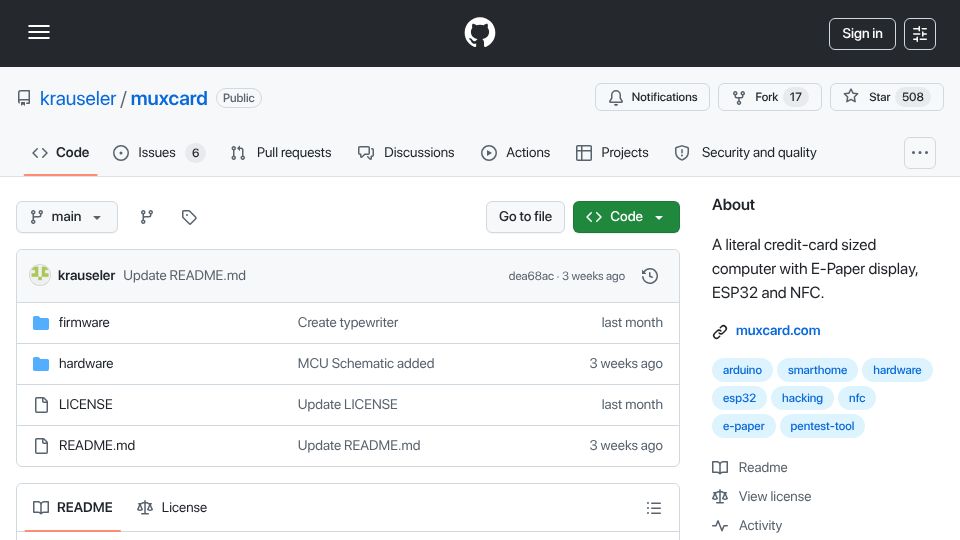Open the Discussions tab
Viewport: 960px width, 540px height.
tap(406, 152)
